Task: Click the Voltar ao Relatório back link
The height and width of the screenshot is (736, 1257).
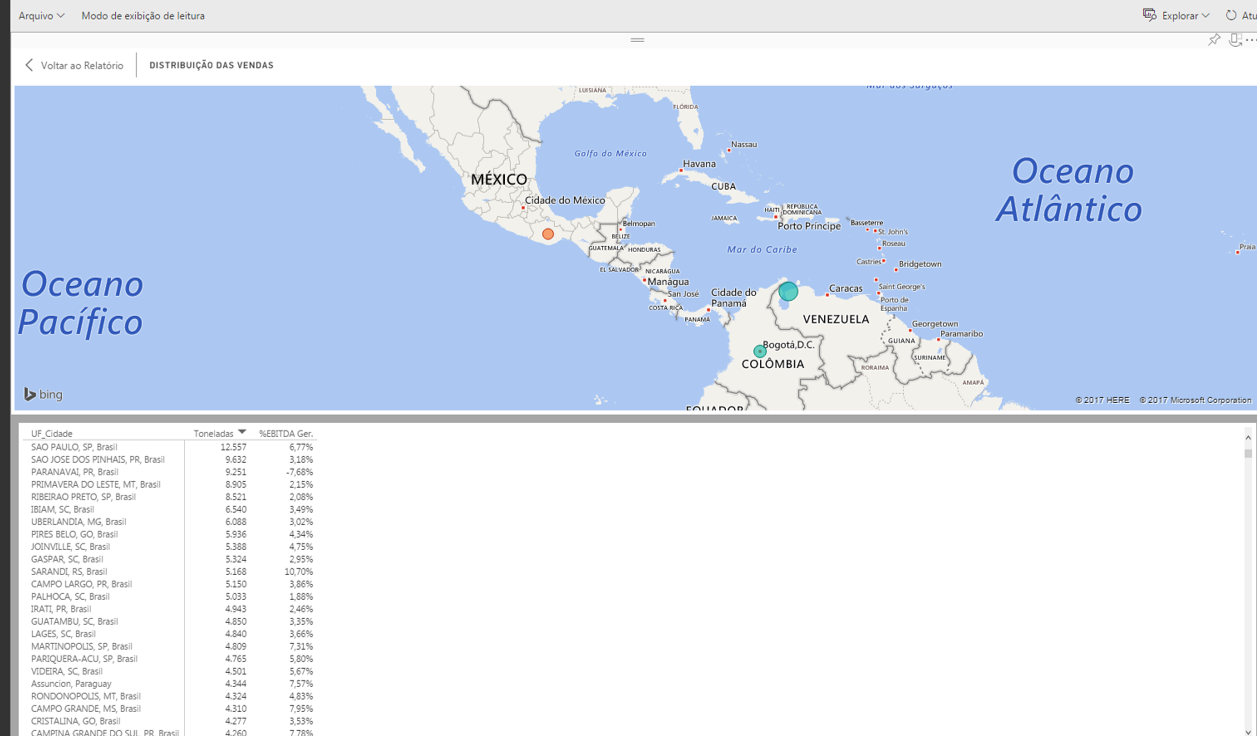Action: click(x=74, y=65)
